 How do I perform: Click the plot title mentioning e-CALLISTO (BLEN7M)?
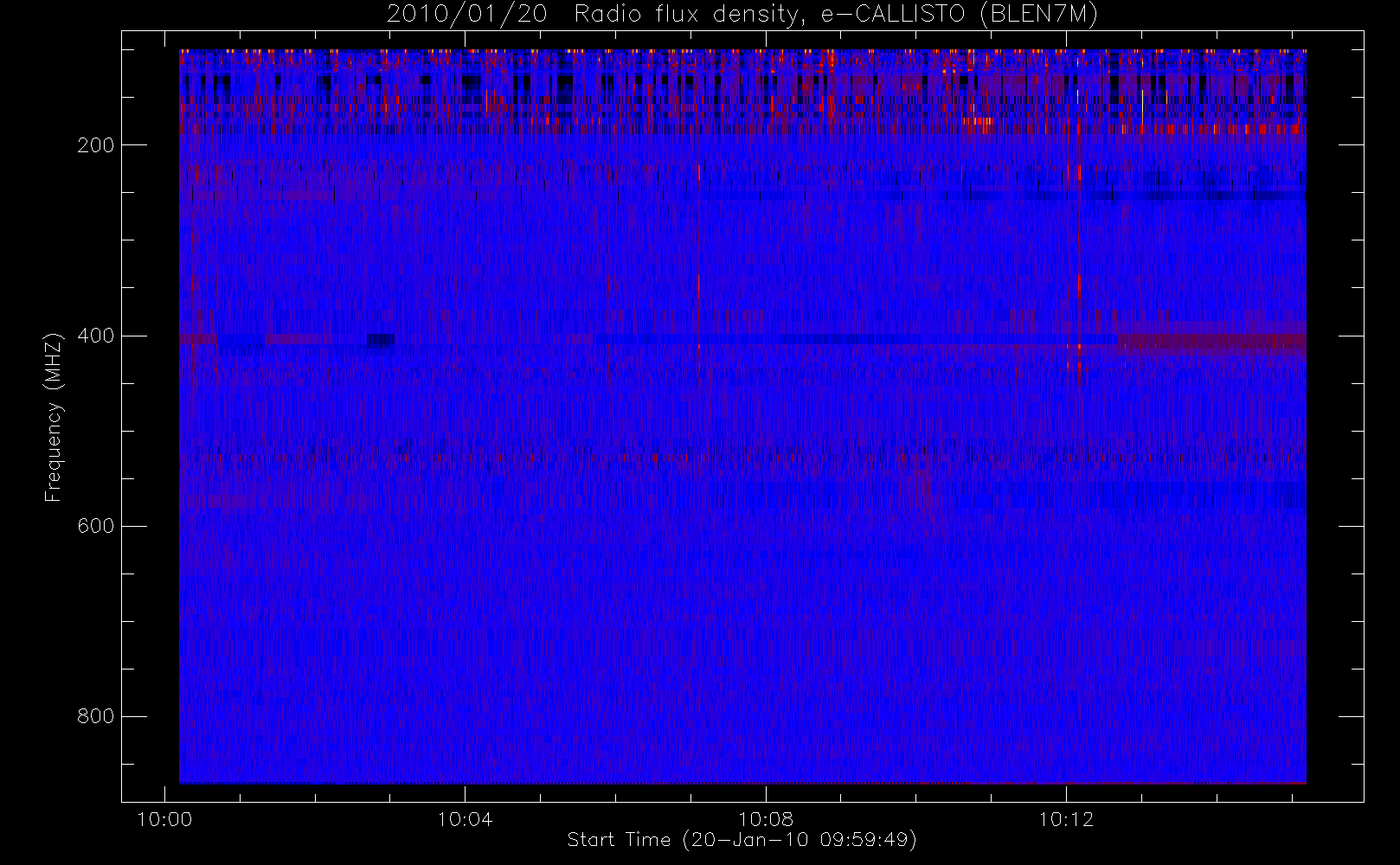(x=742, y=14)
